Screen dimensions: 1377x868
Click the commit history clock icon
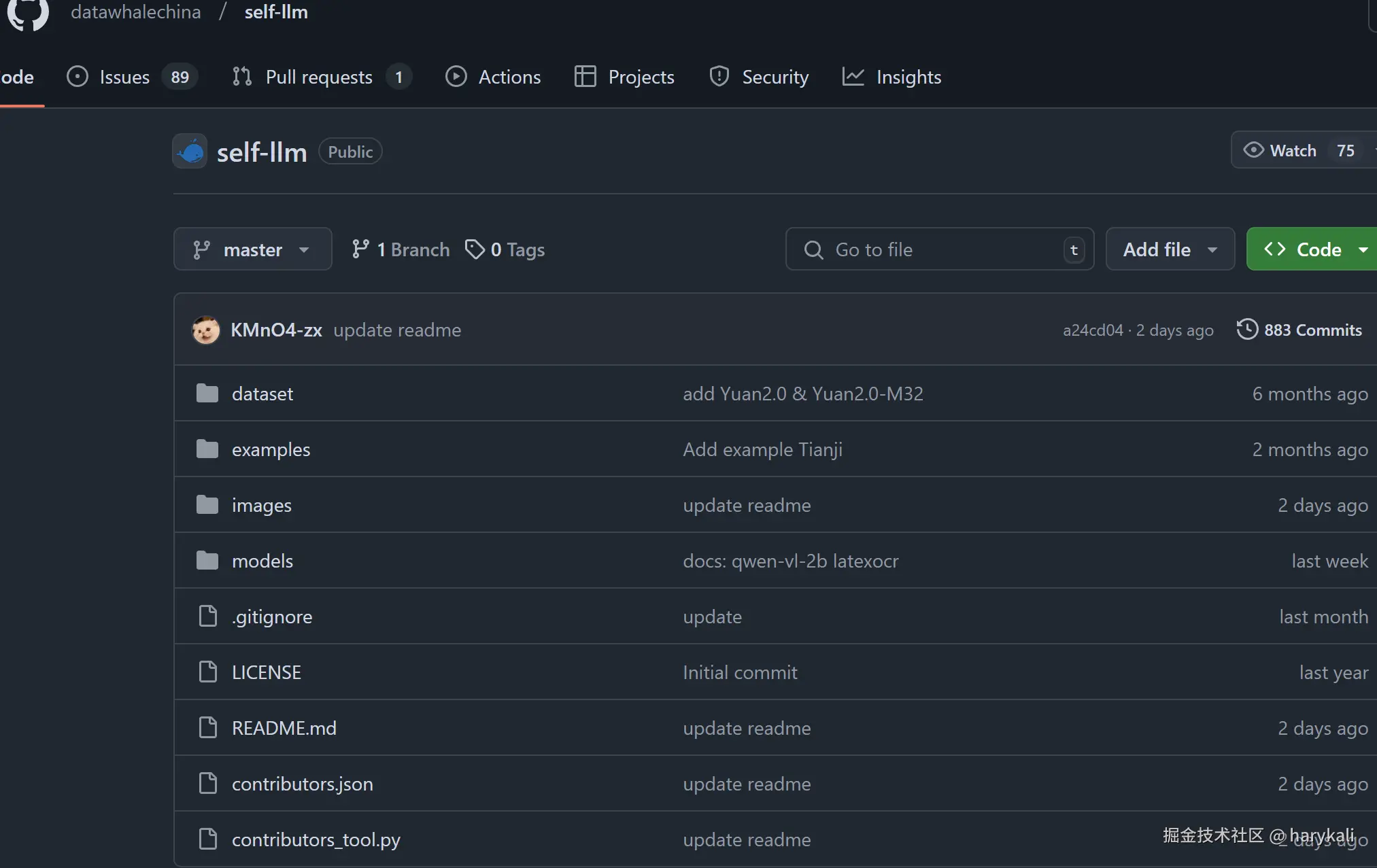[1246, 330]
